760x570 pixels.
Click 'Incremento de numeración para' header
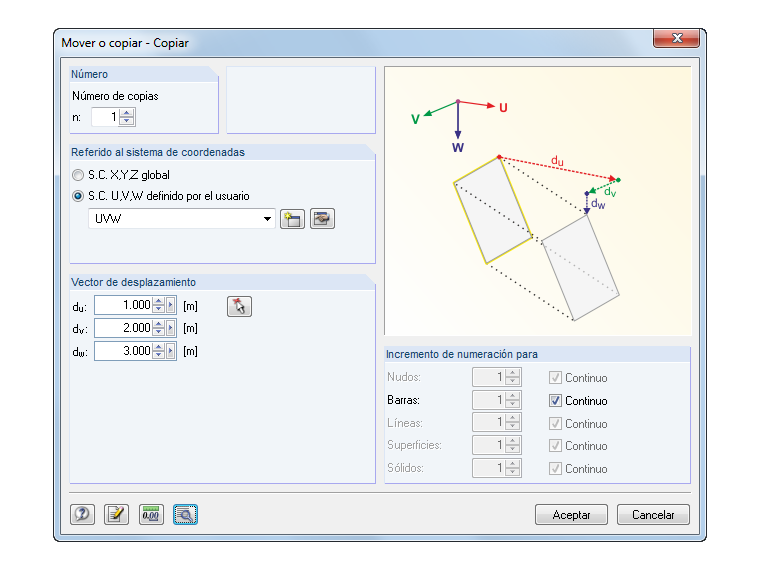462,354
